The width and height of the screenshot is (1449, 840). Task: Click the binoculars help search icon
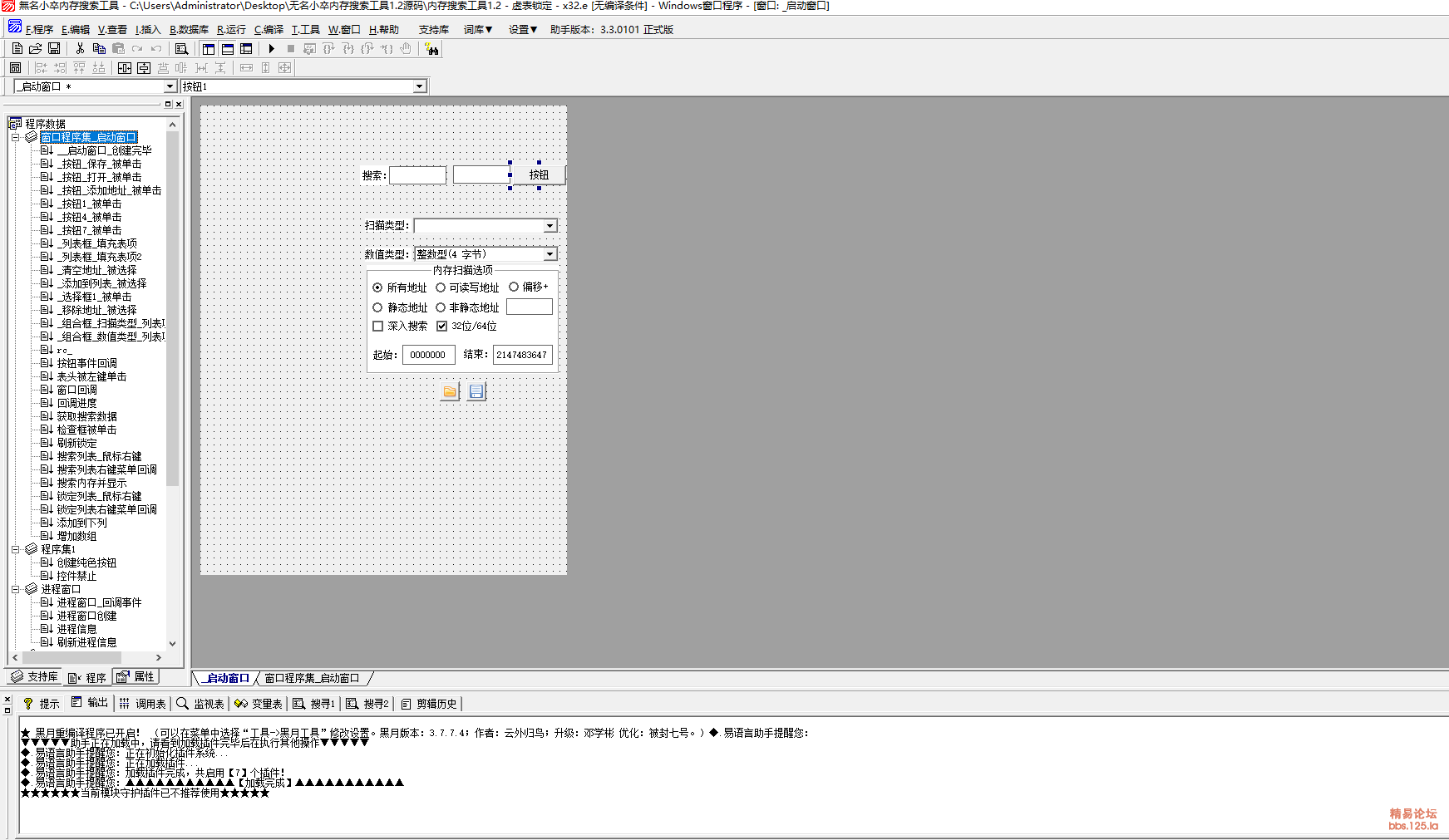coord(431,49)
